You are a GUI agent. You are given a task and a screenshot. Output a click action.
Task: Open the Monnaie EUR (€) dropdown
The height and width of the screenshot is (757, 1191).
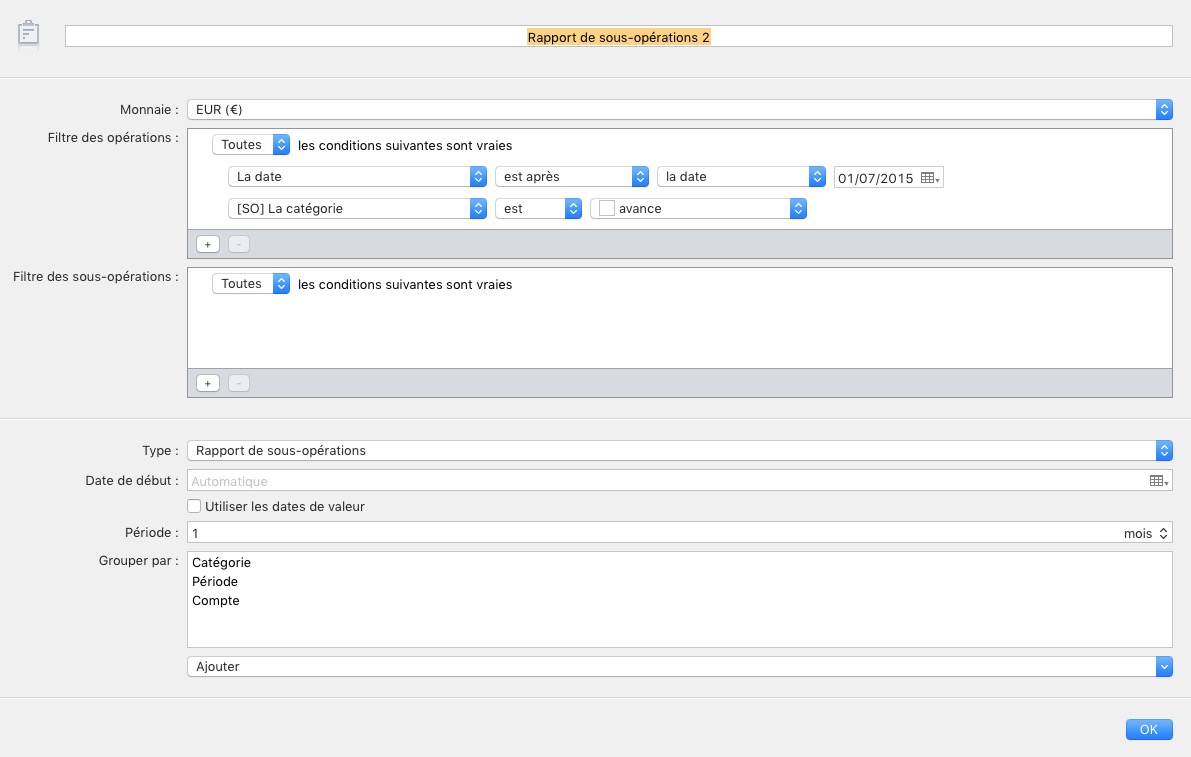click(x=679, y=109)
